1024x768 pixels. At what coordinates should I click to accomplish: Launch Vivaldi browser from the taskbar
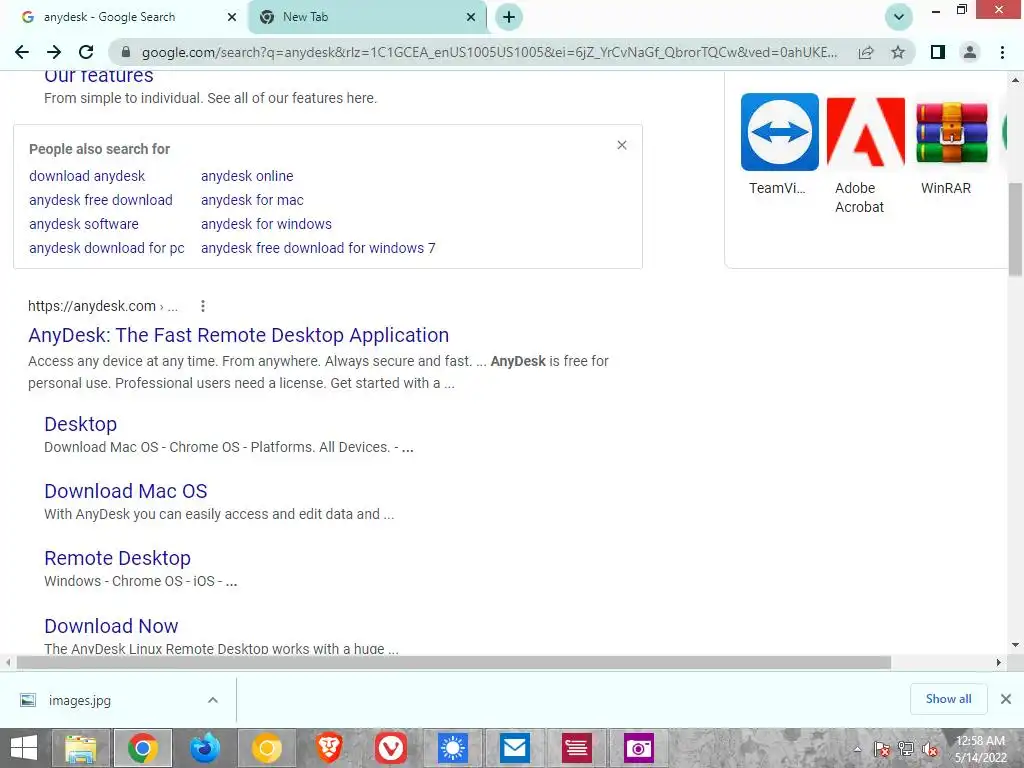click(x=391, y=748)
